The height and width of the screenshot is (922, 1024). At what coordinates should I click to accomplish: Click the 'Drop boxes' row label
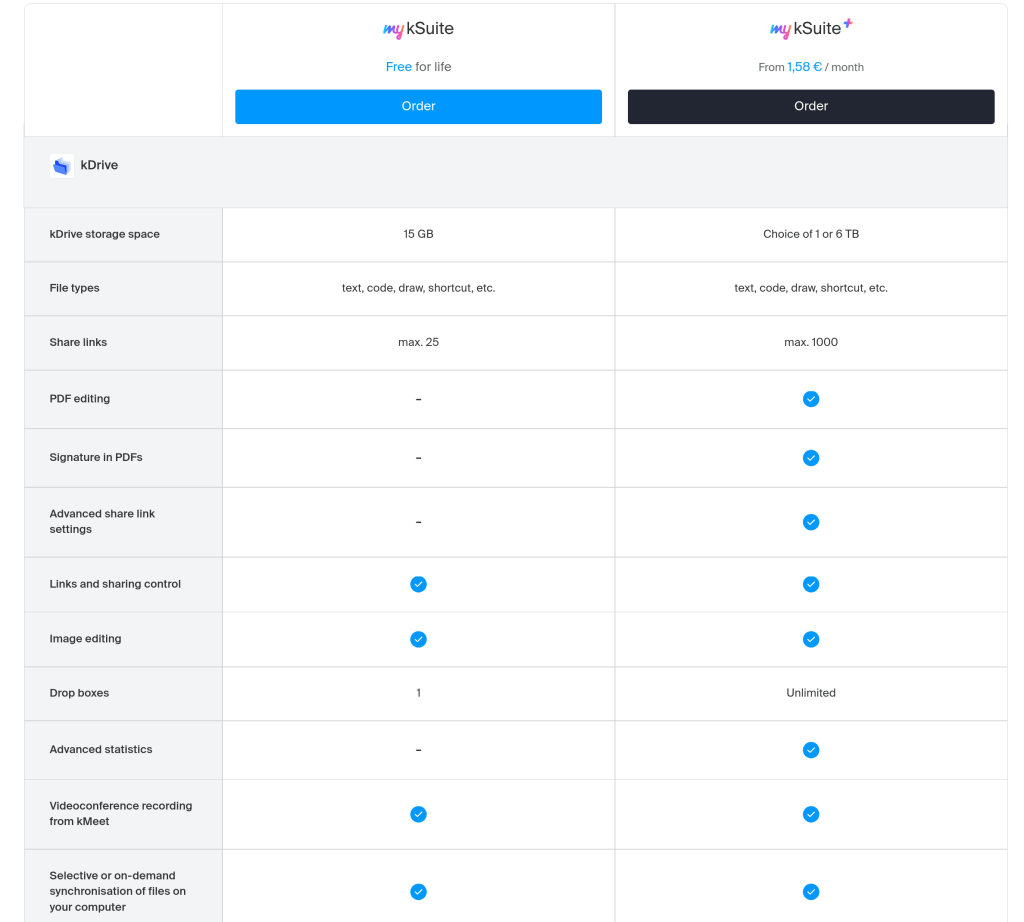pyautogui.click(x=79, y=693)
